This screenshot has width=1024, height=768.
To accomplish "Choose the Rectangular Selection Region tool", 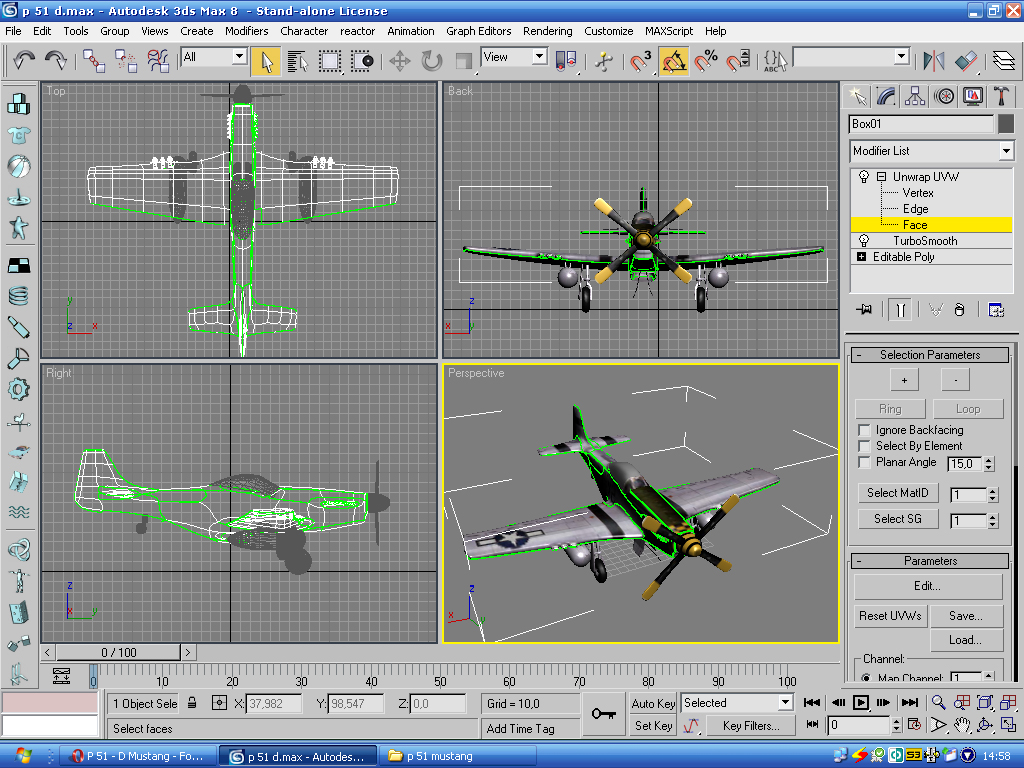I will pos(330,61).
